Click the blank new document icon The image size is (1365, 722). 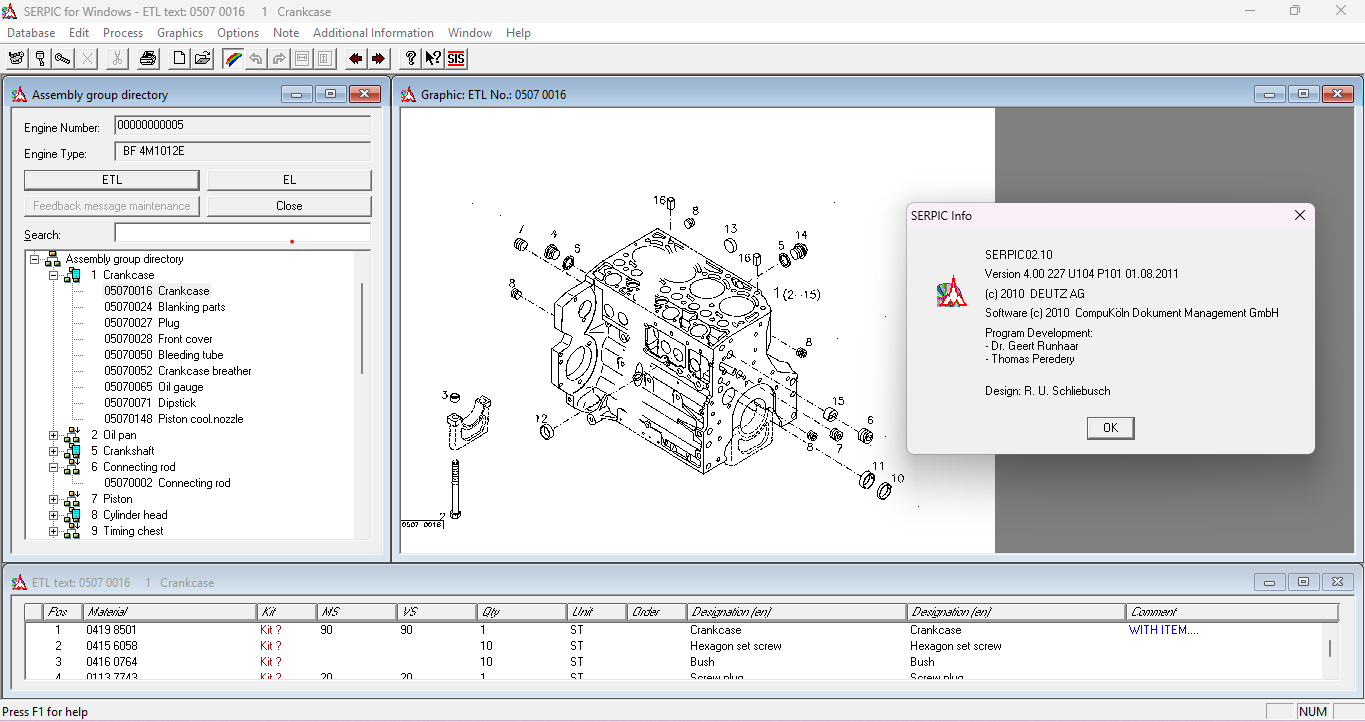click(x=179, y=58)
